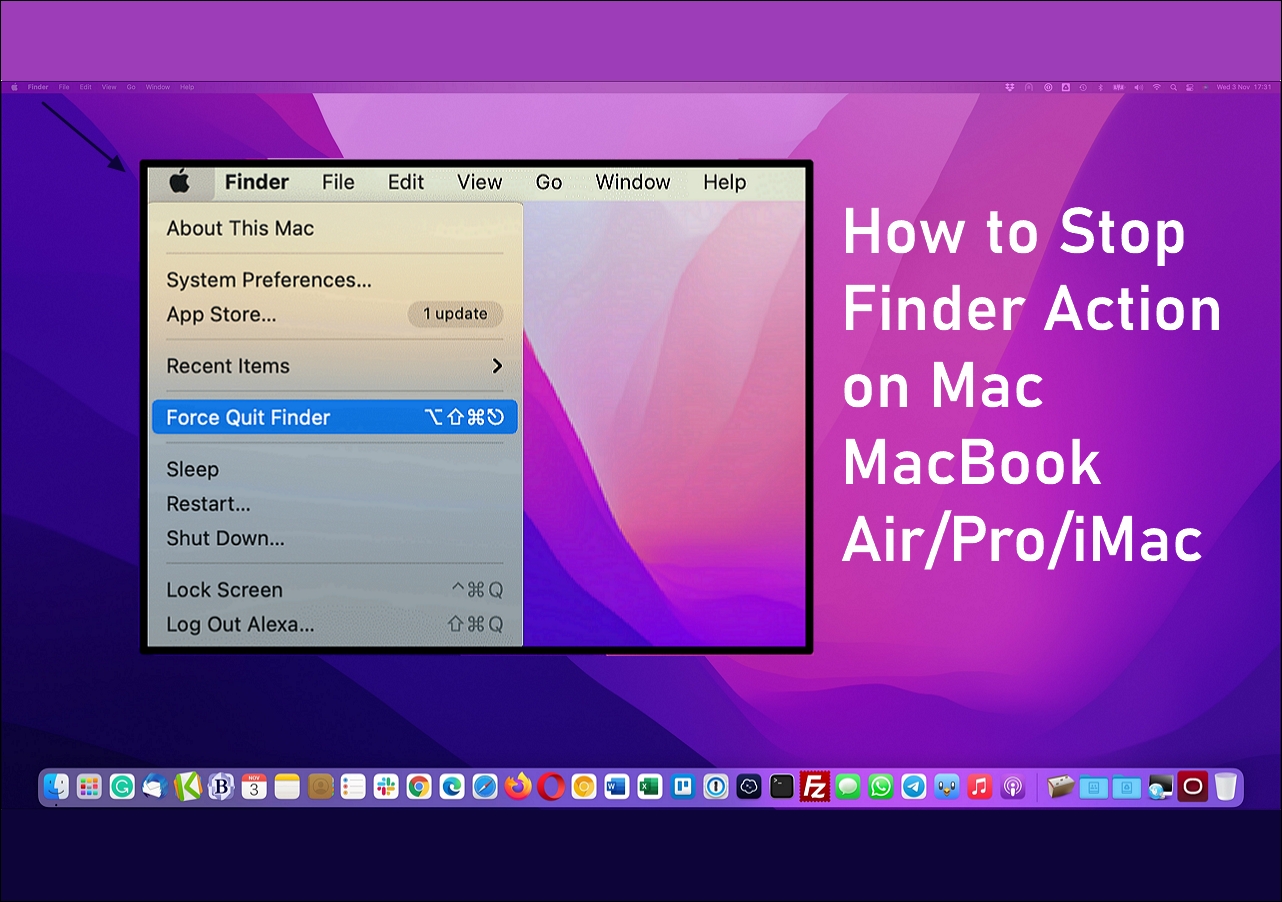Open Telegram in the dock

pyautogui.click(x=914, y=787)
